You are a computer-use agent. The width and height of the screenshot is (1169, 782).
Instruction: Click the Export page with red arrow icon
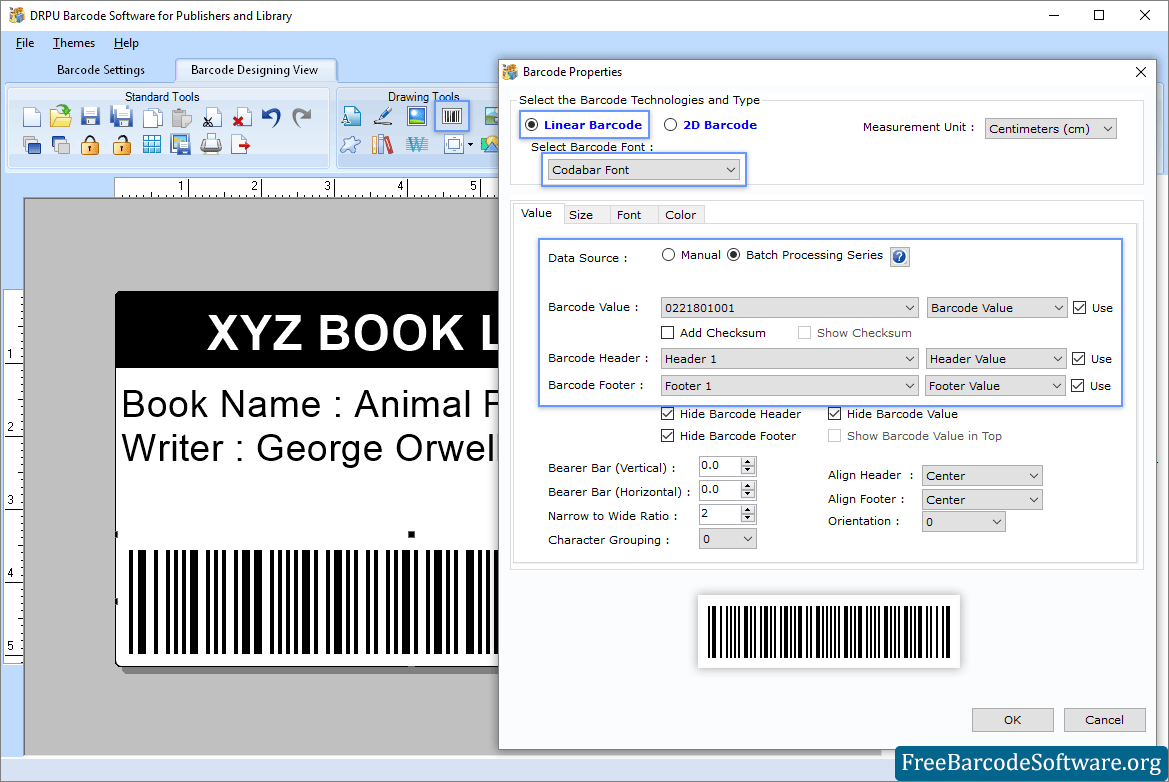(x=241, y=145)
